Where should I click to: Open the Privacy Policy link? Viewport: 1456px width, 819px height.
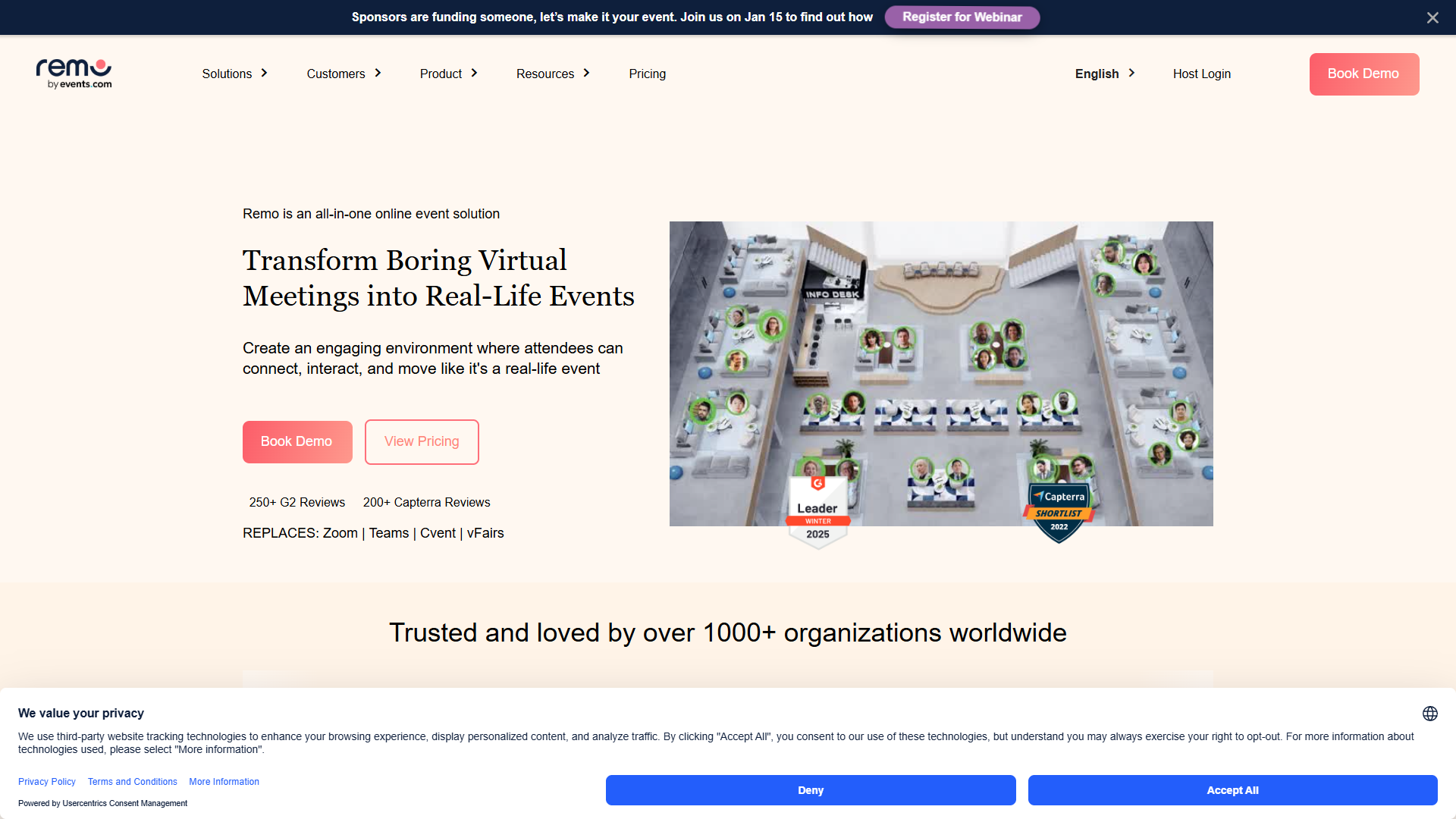(x=47, y=782)
